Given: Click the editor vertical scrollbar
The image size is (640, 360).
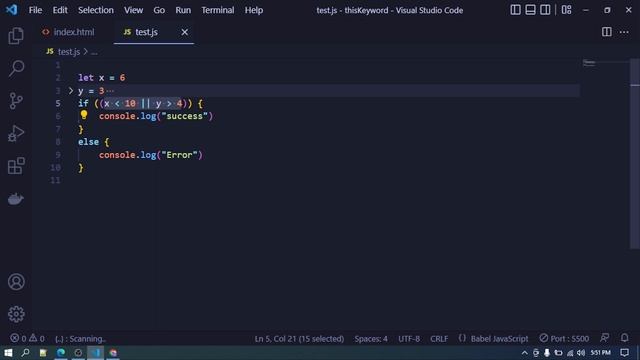Looking at the screenshot, I should 635,153.
